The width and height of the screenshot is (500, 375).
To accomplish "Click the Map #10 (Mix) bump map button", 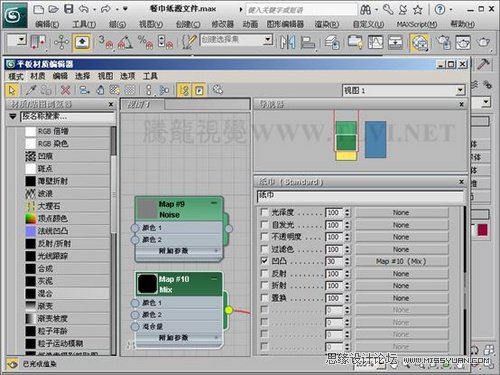I will (x=401, y=261).
